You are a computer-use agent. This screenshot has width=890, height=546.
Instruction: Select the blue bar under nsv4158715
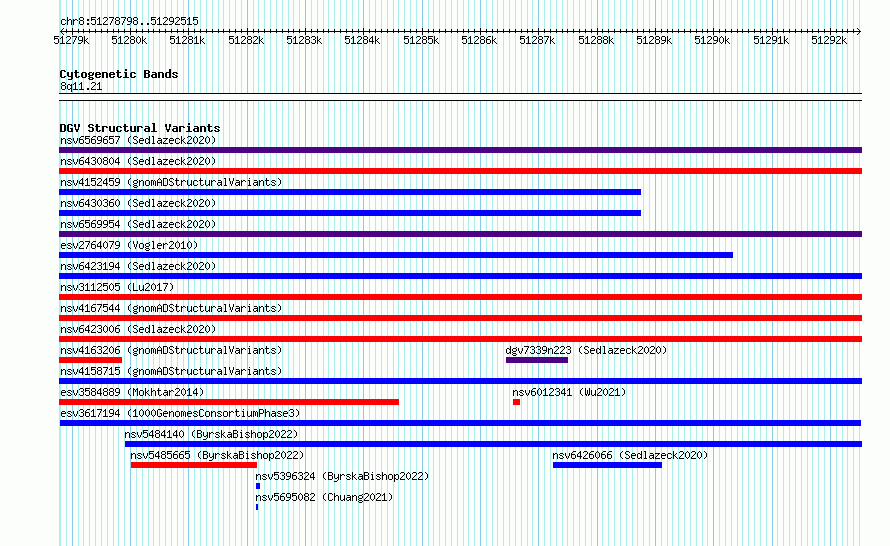pos(460,381)
